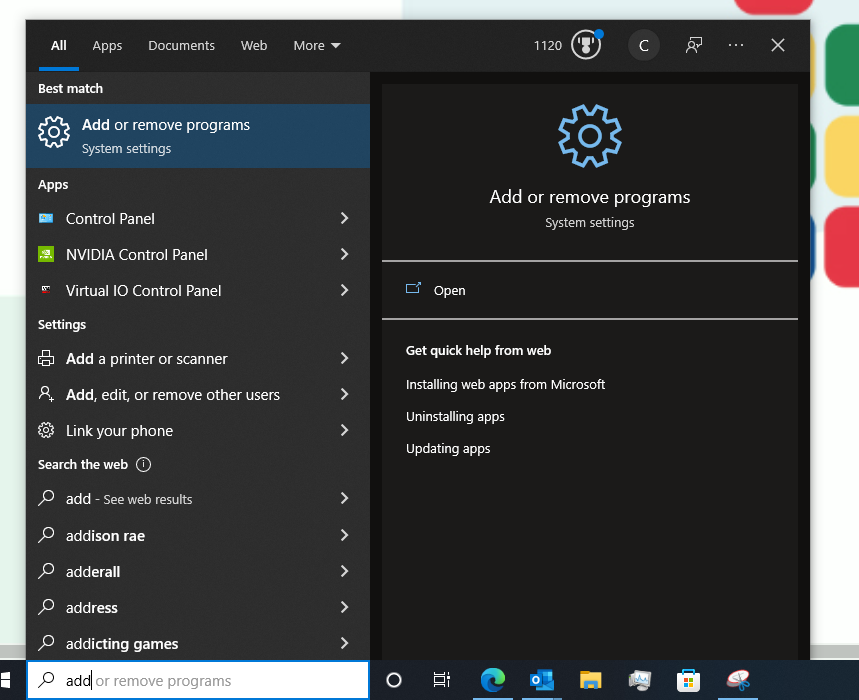
Task: Expand the address suggestion arrow
Action: (x=344, y=607)
